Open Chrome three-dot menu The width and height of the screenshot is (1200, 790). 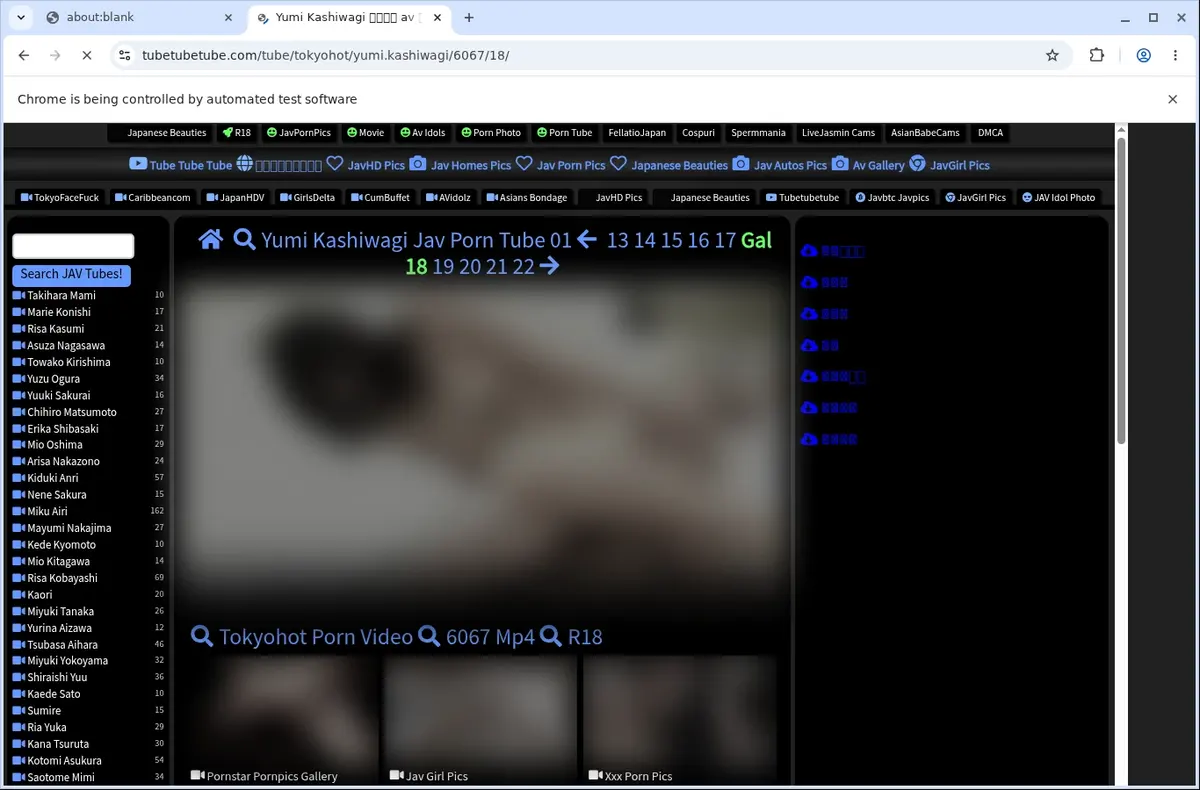coord(1175,56)
